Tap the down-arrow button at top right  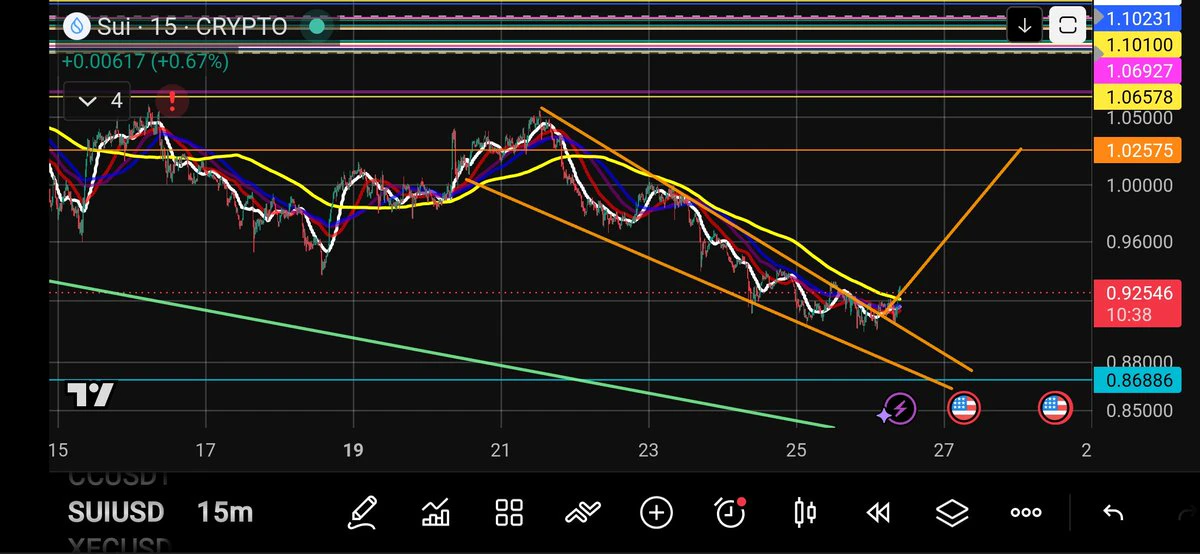click(x=1024, y=27)
